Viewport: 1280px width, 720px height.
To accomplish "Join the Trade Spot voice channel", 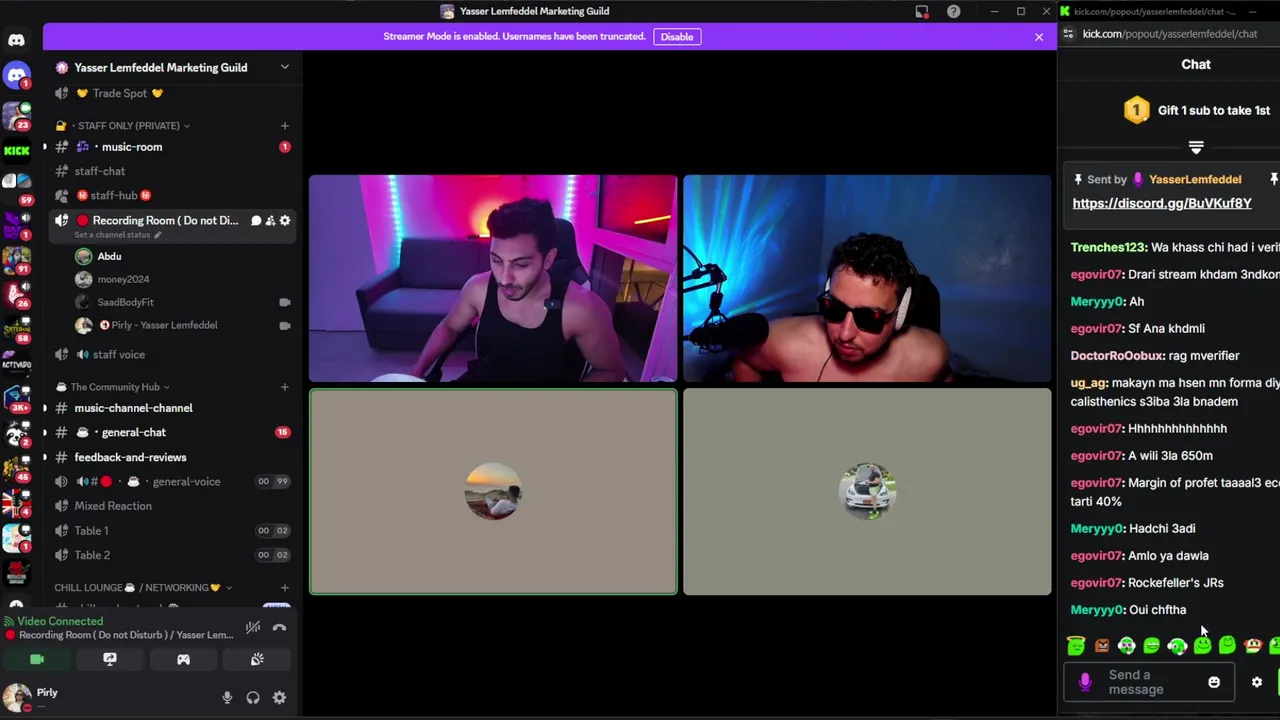I will pos(170,93).
